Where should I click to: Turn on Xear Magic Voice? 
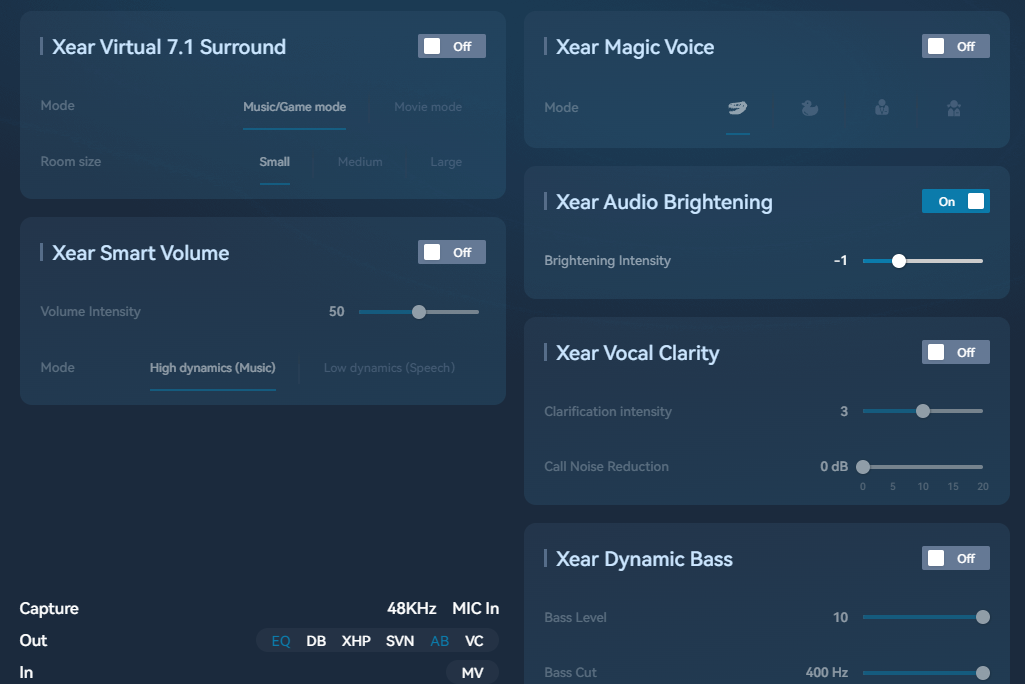tap(956, 46)
